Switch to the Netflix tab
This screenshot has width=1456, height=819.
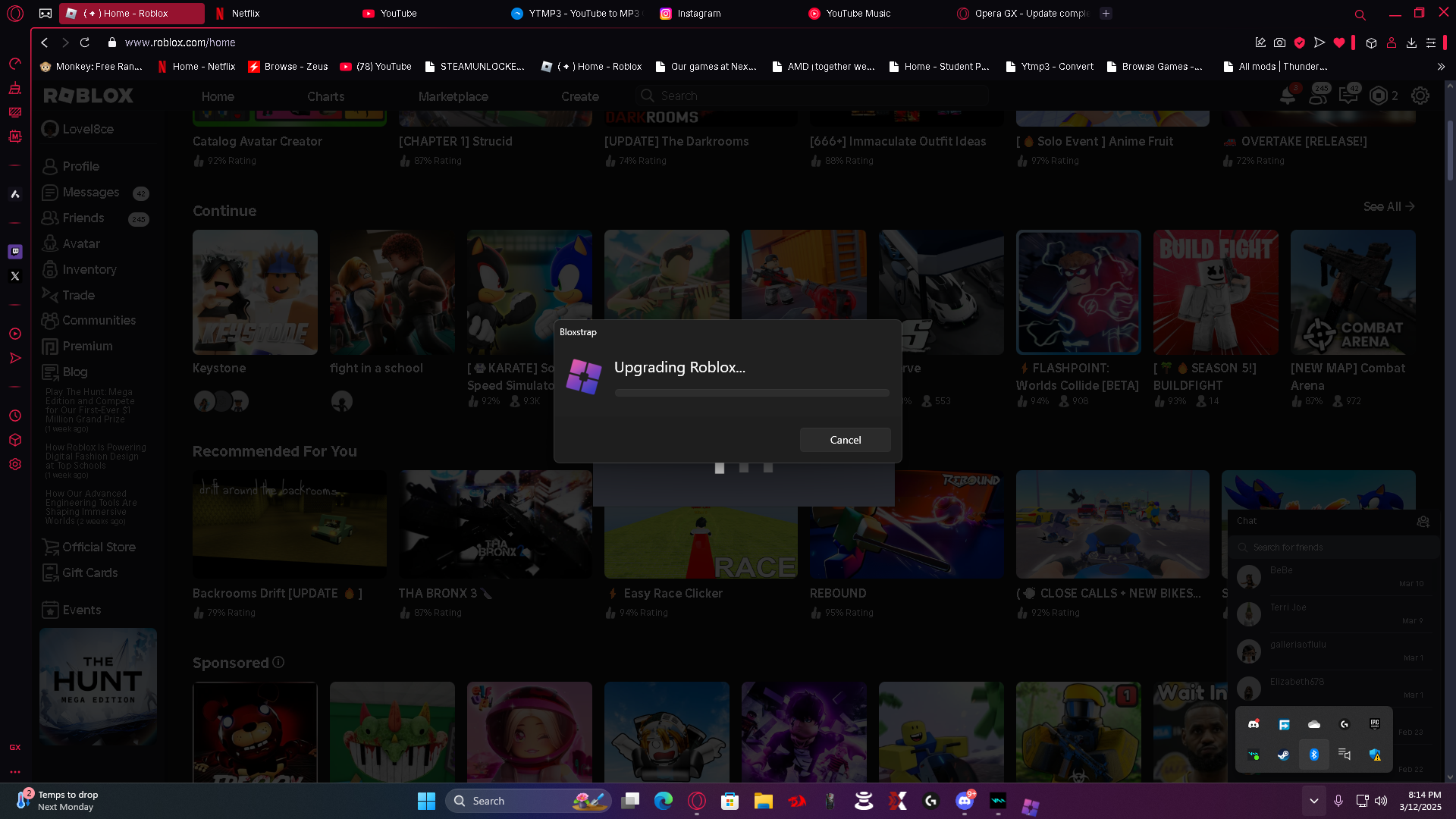(279, 14)
